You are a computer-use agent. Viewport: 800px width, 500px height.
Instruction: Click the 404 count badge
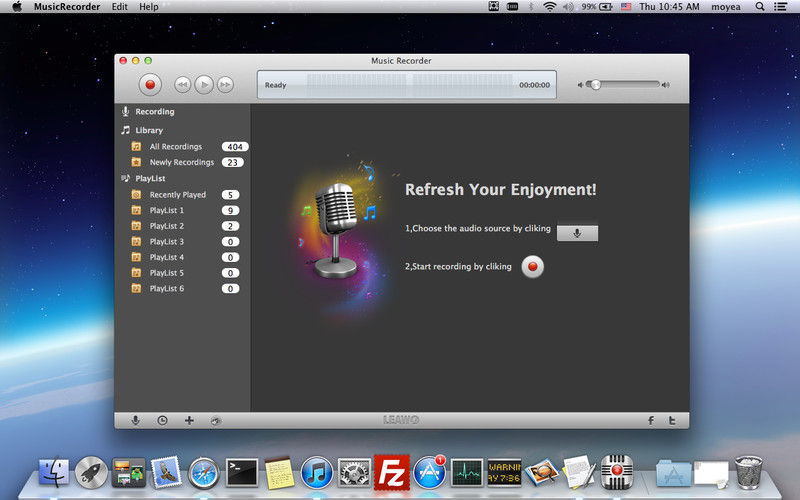click(x=235, y=147)
